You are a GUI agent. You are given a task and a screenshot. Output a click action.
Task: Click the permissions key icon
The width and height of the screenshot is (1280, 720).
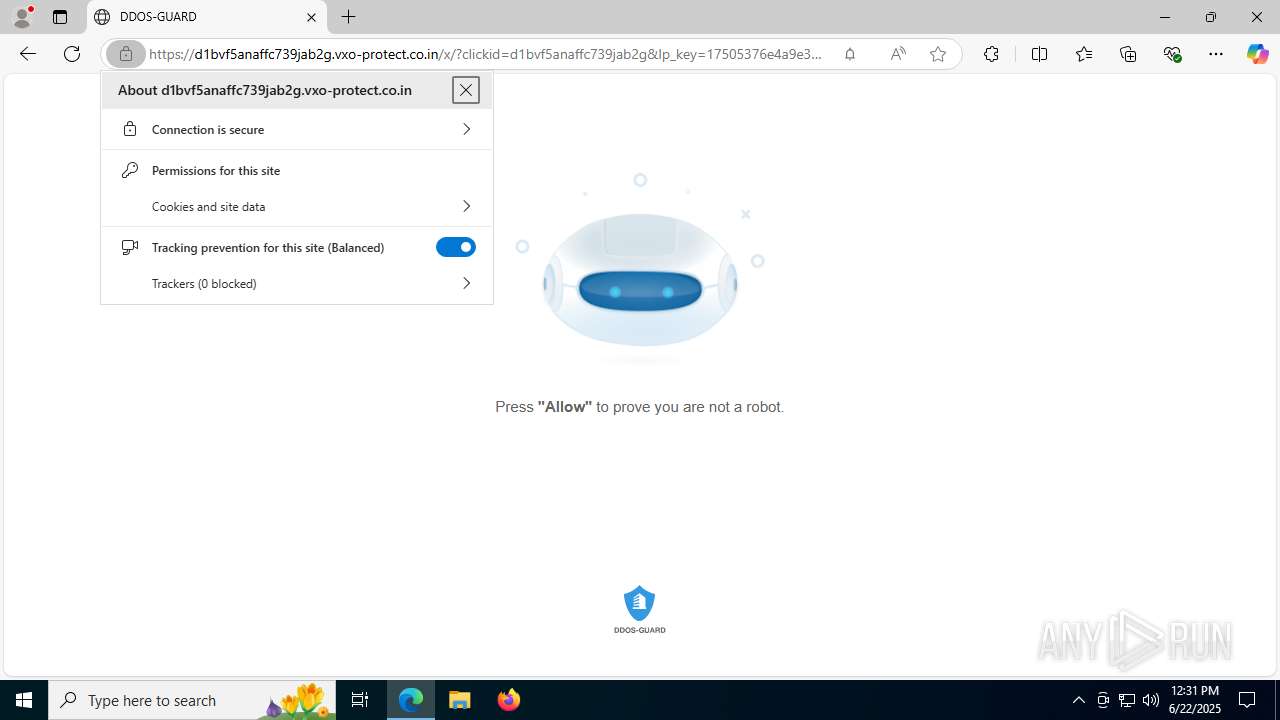tap(130, 170)
